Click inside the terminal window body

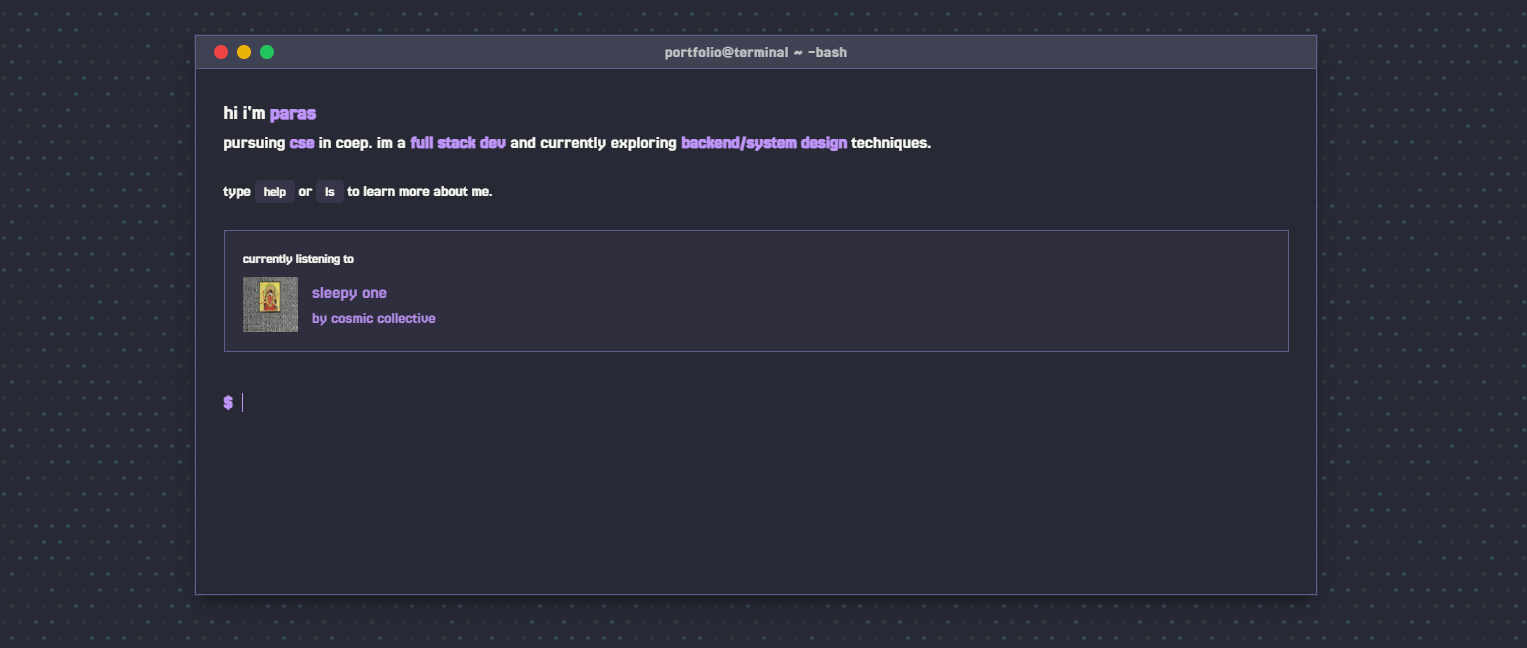[756, 500]
